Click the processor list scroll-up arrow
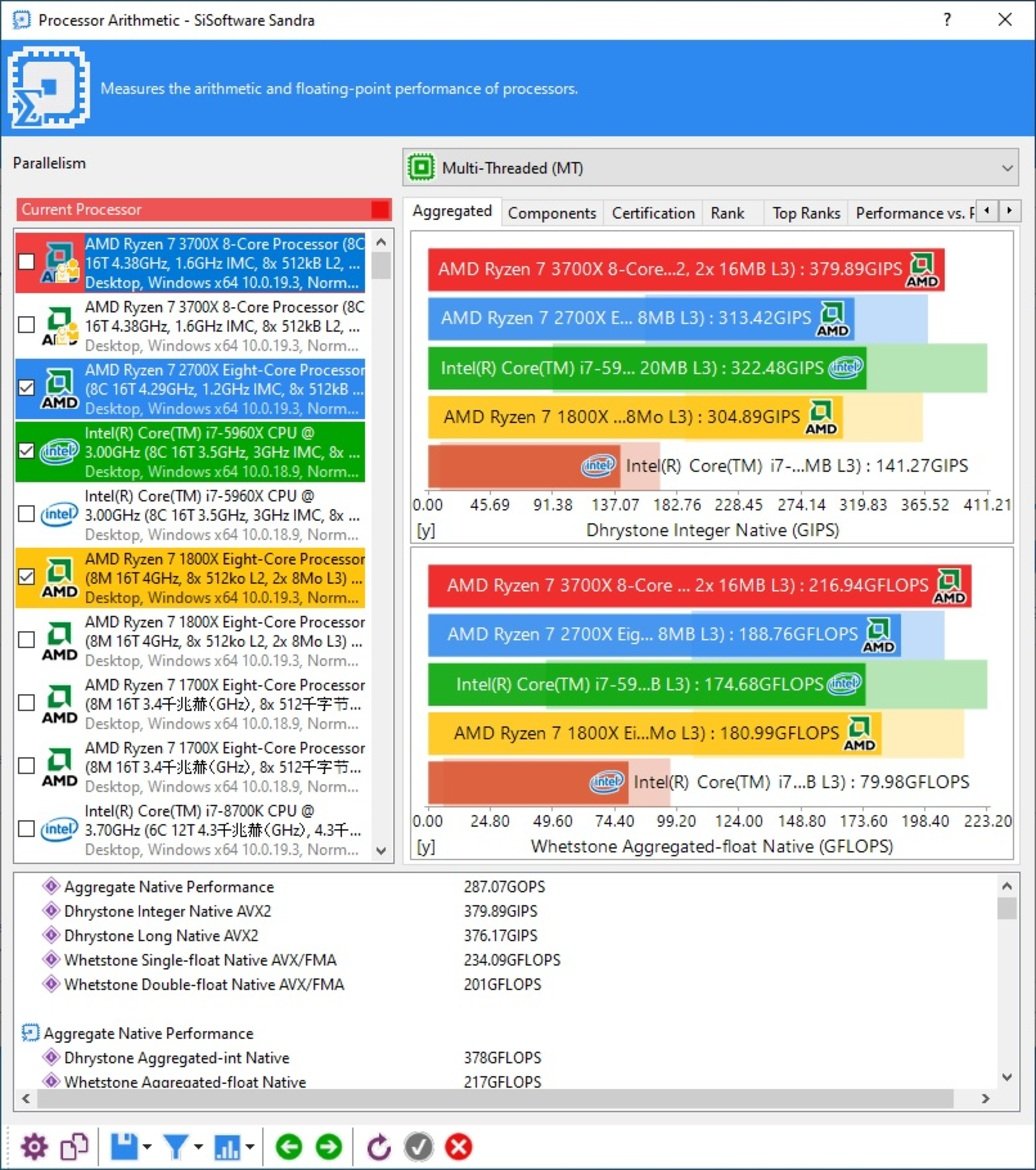Viewport: 1036px width, 1170px height. pos(381,243)
